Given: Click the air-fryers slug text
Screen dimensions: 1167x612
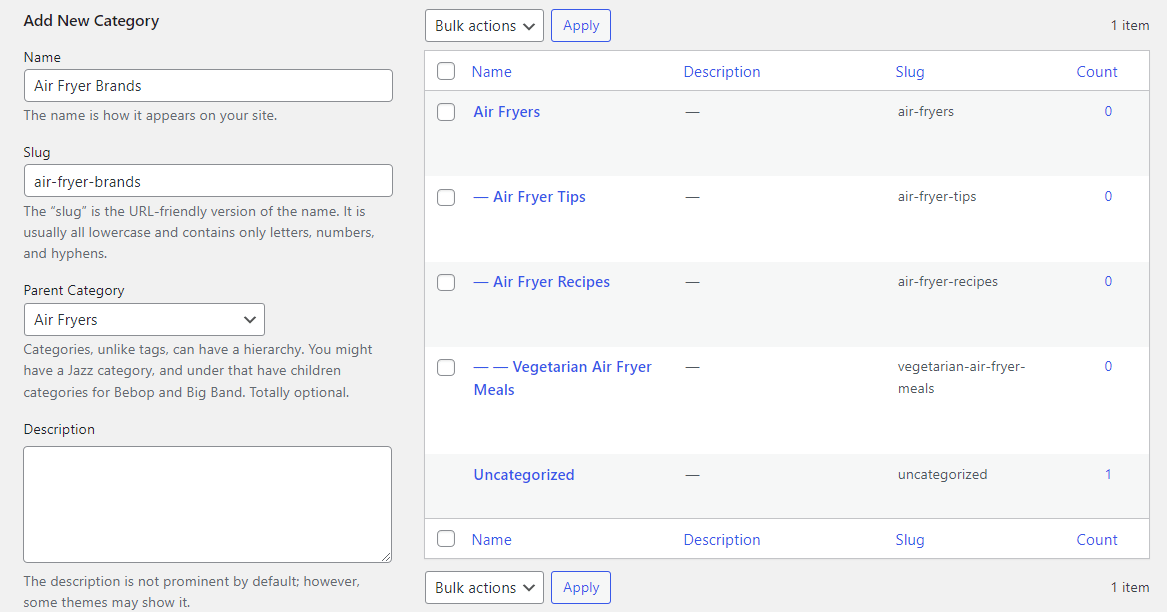Looking at the screenshot, I should (x=926, y=112).
